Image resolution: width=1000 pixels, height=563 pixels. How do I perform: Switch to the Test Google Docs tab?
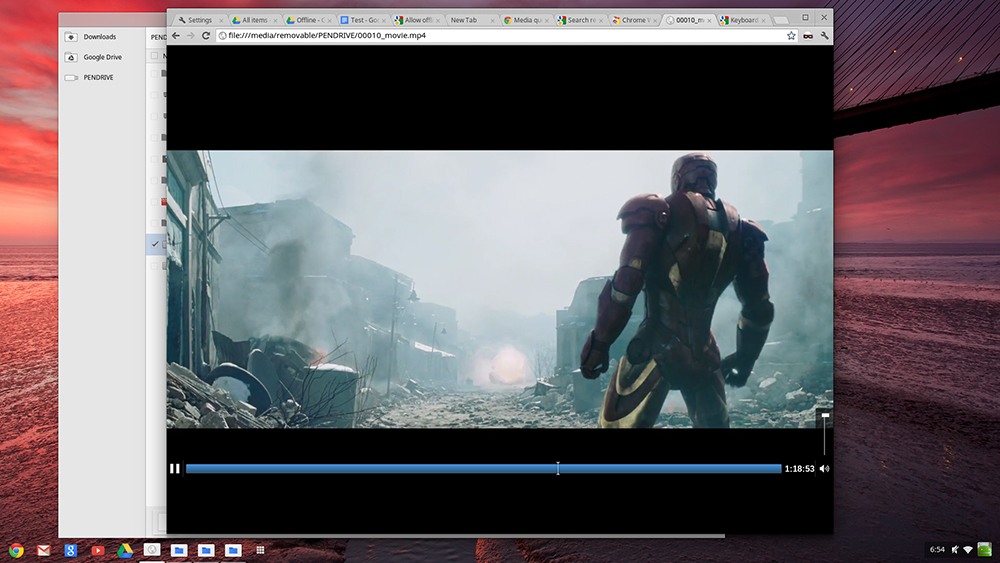362,20
